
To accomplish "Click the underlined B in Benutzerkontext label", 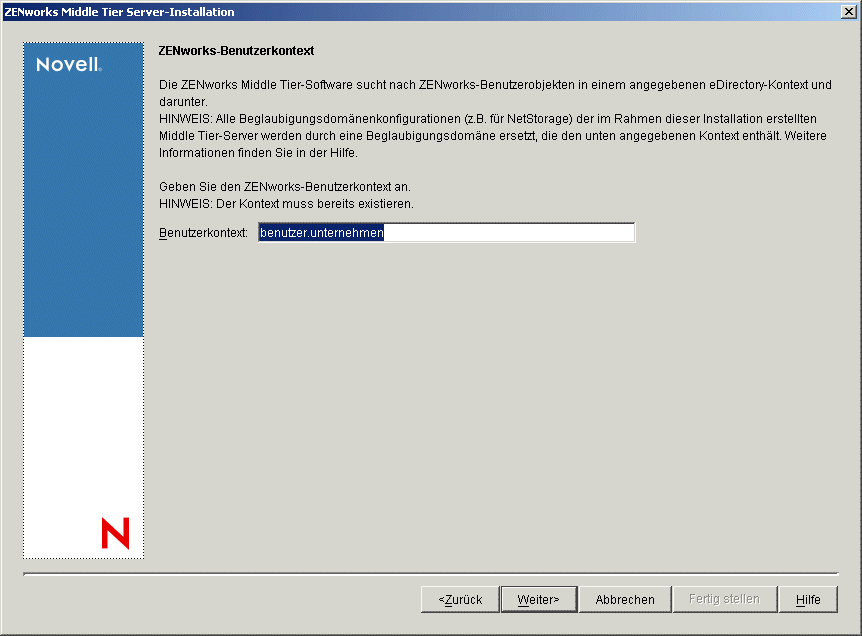I will pyautogui.click(x=162, y=232).
